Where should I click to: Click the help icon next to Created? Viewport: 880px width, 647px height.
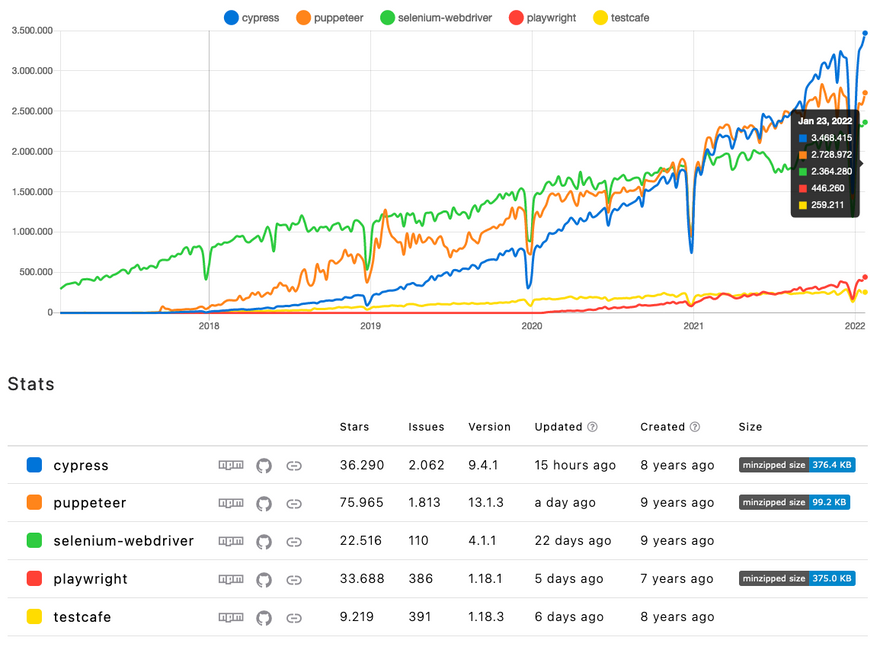click(x=695, y=427)
